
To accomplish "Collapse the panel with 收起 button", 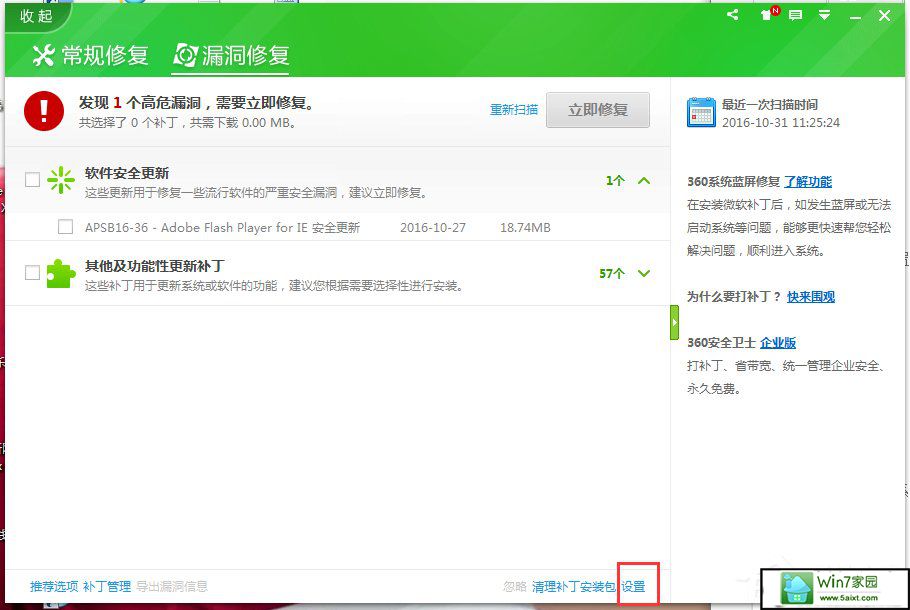I will point(36,16).
